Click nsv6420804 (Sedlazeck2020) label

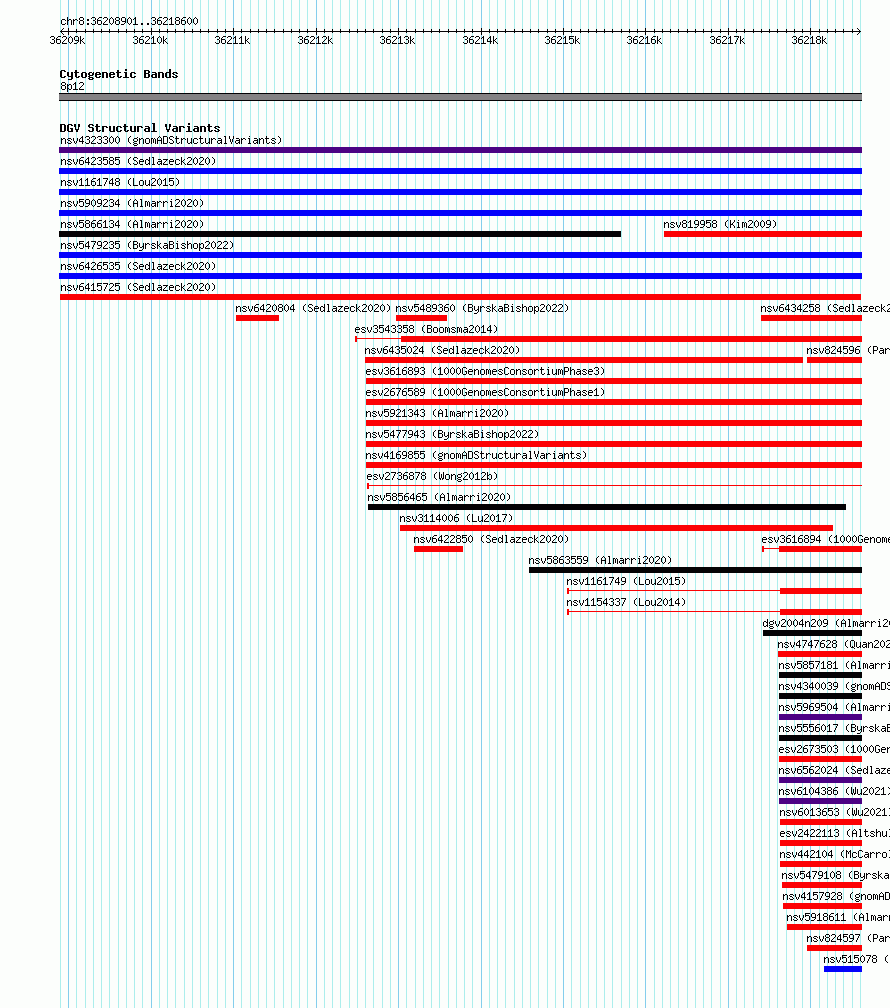click(x=313, y=309)
